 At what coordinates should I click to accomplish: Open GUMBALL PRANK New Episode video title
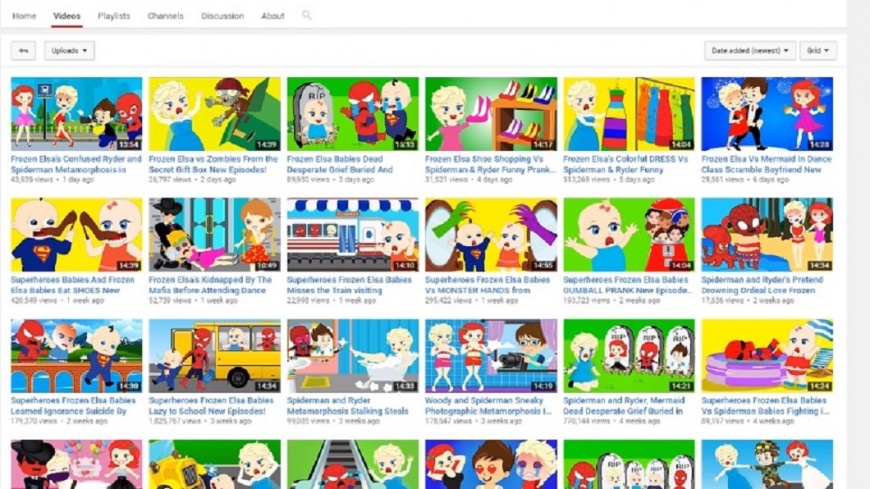[x=628, y=285]
